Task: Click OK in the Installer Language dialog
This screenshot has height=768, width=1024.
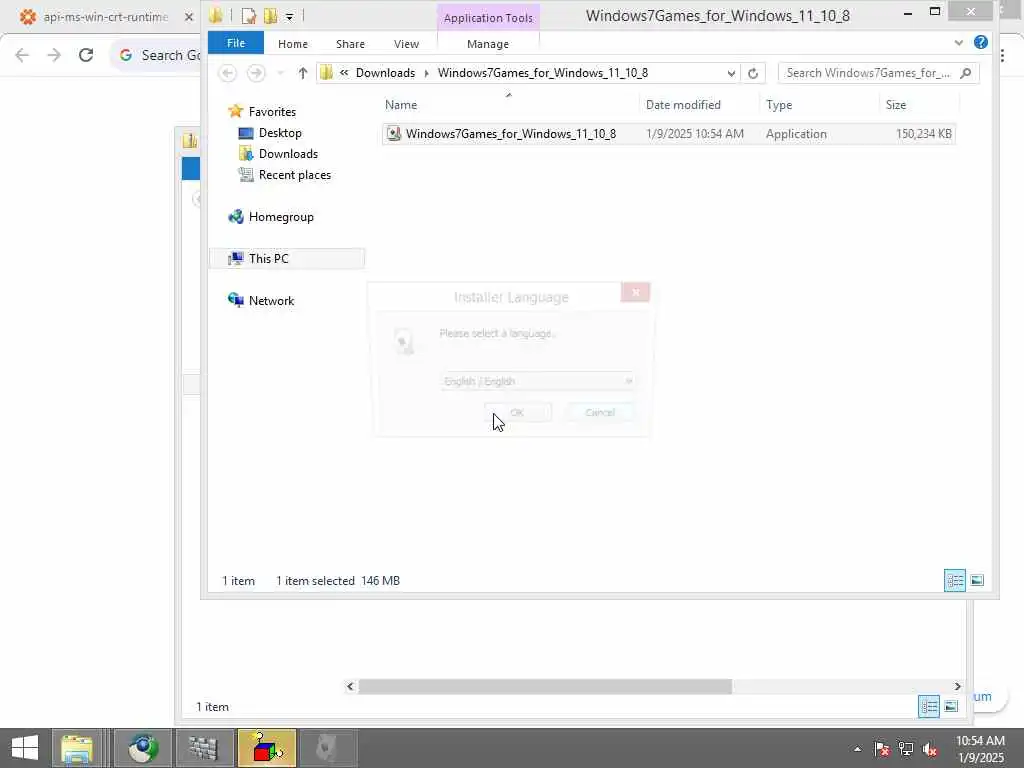Action: pyautogui.click(x=517, y=413)
